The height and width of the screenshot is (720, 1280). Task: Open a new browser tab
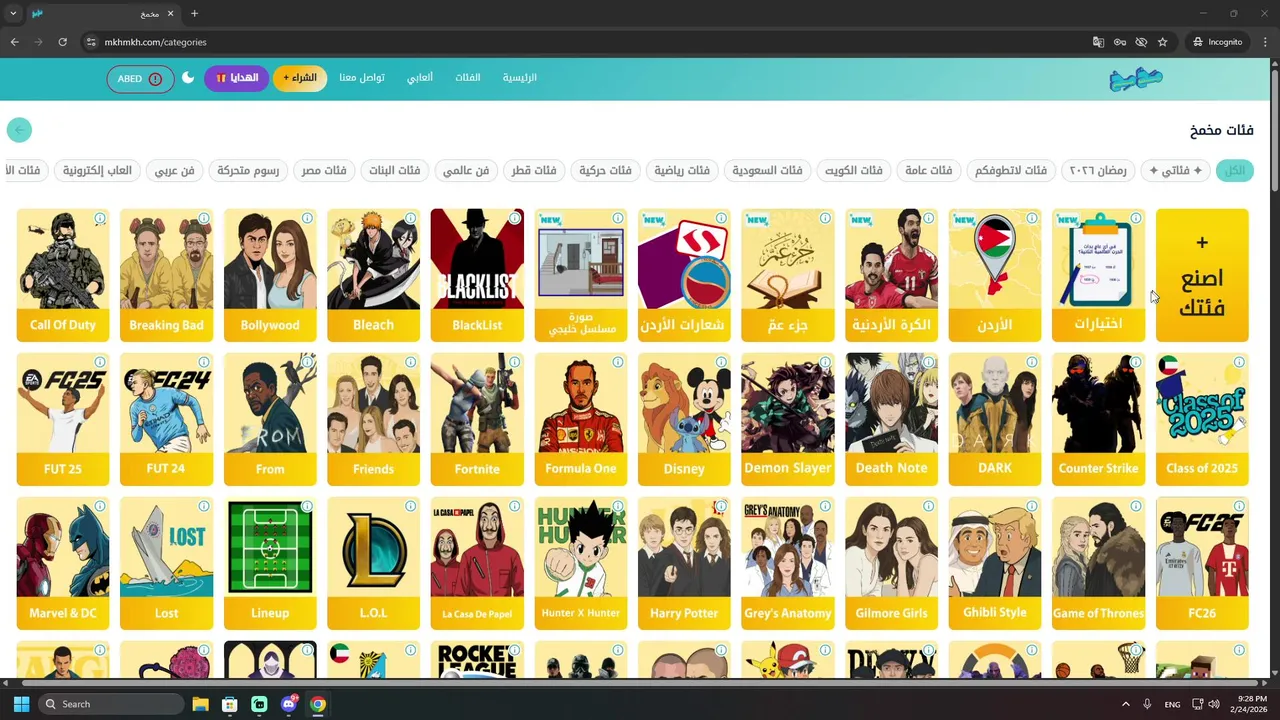tap(194, 14)
